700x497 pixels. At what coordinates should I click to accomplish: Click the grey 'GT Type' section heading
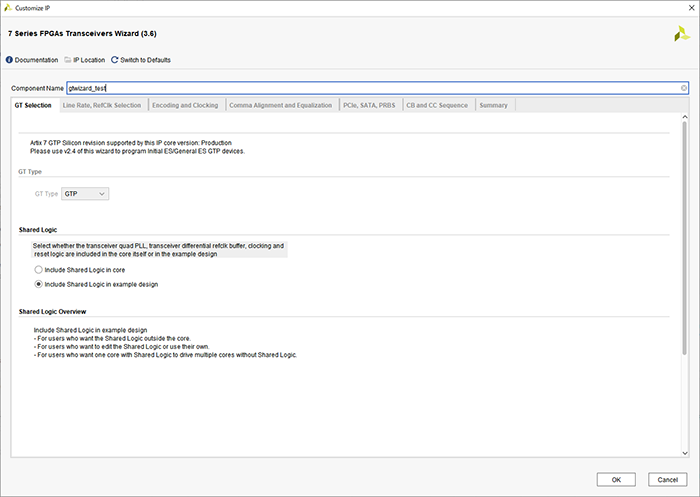coord(30,171)
